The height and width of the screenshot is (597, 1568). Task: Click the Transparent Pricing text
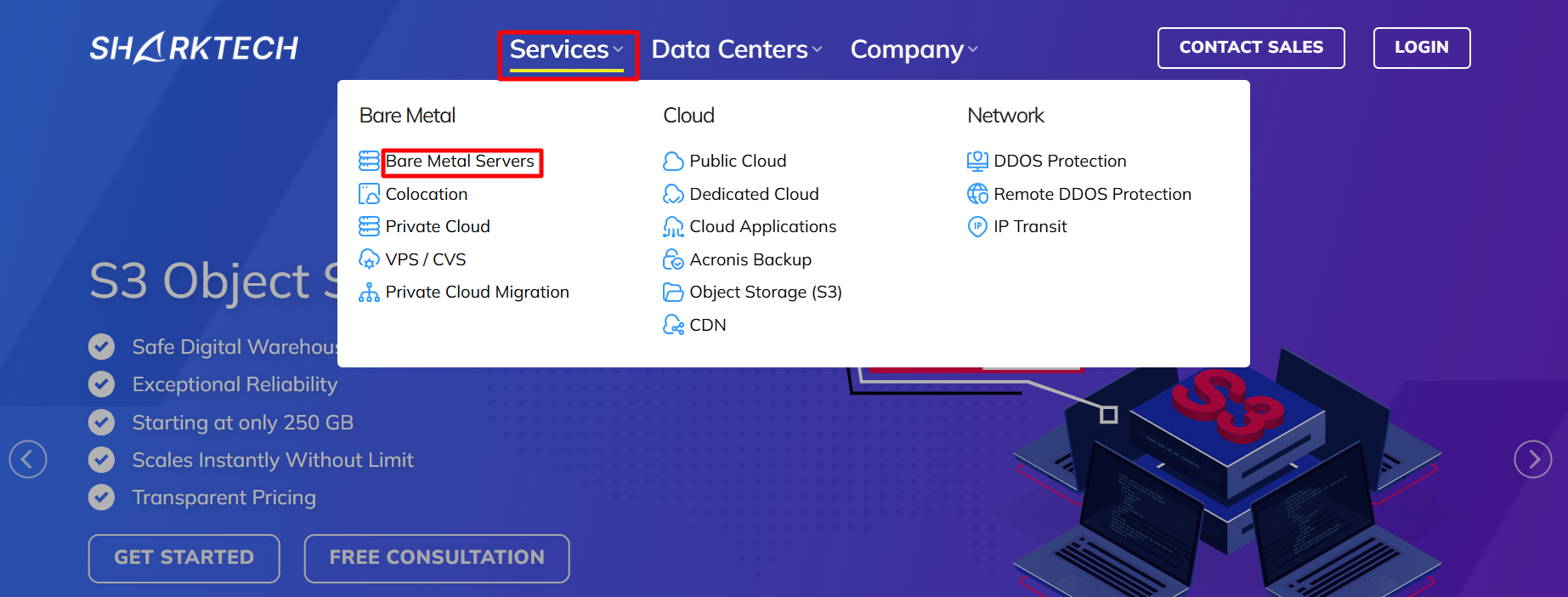[224, 497]
